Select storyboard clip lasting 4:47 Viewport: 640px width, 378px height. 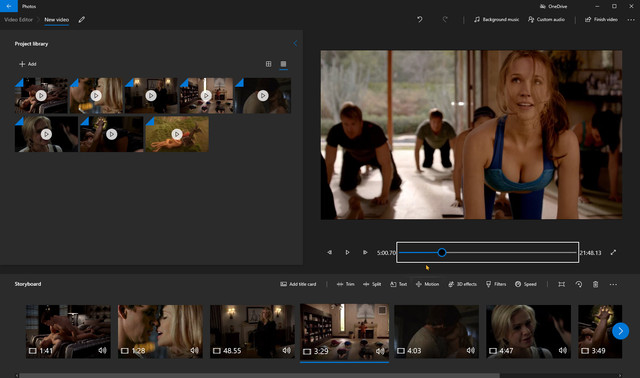pyautogui.click(x=529, y=331)
